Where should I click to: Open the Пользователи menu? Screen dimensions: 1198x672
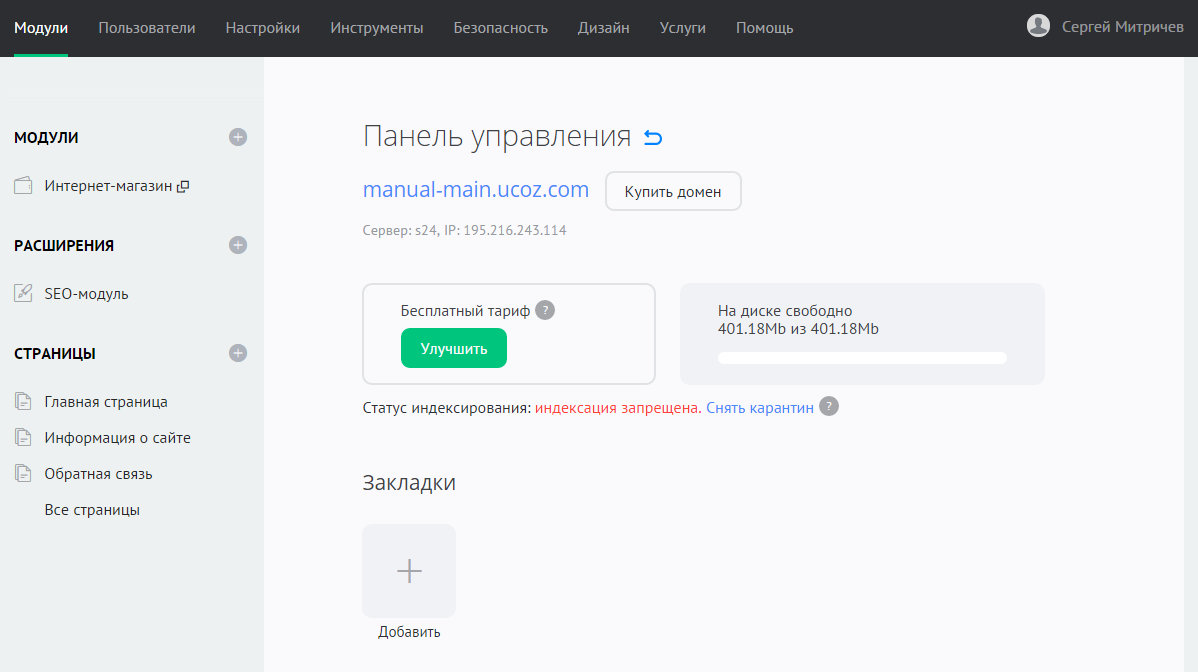(147, 28)
